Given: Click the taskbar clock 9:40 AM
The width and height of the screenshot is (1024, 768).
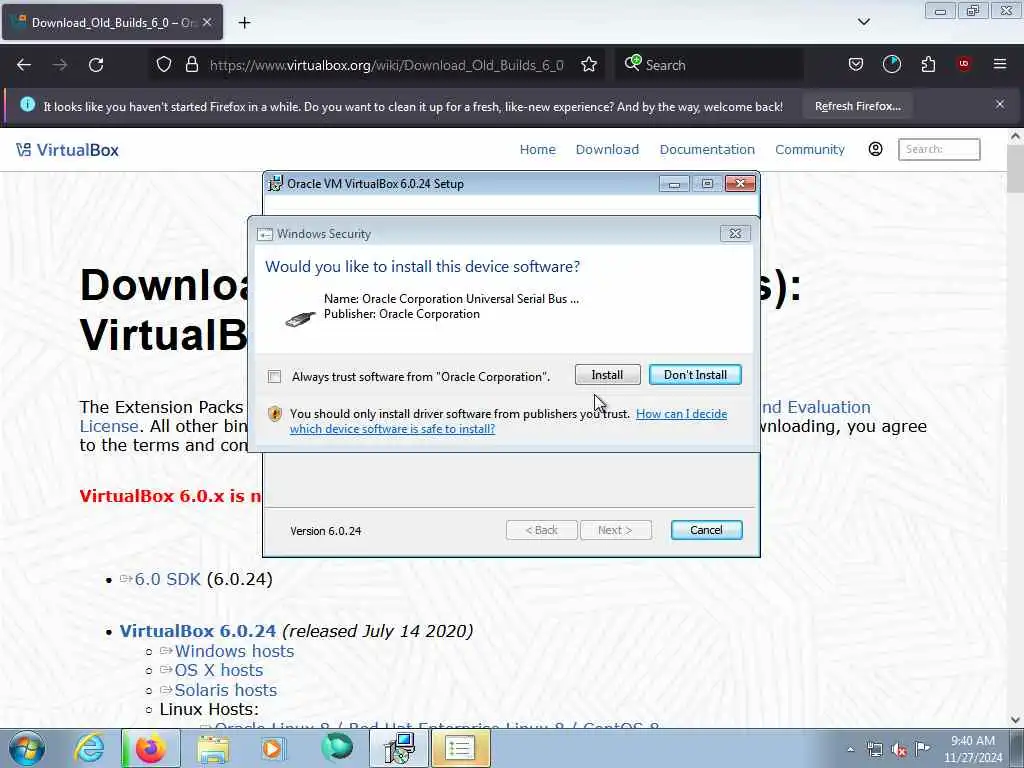Looking at the screenshot, I should pos(972,741).
